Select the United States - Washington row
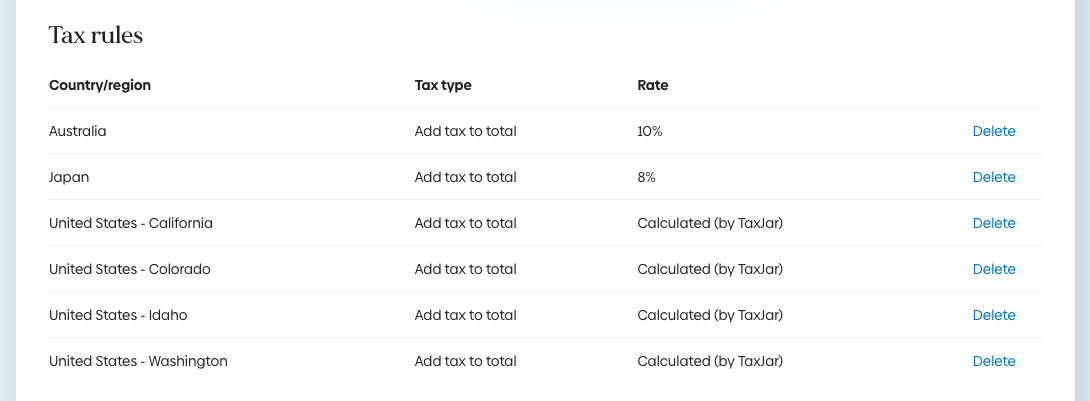The height and width of the screenshot is (401, 1090). 138,361
